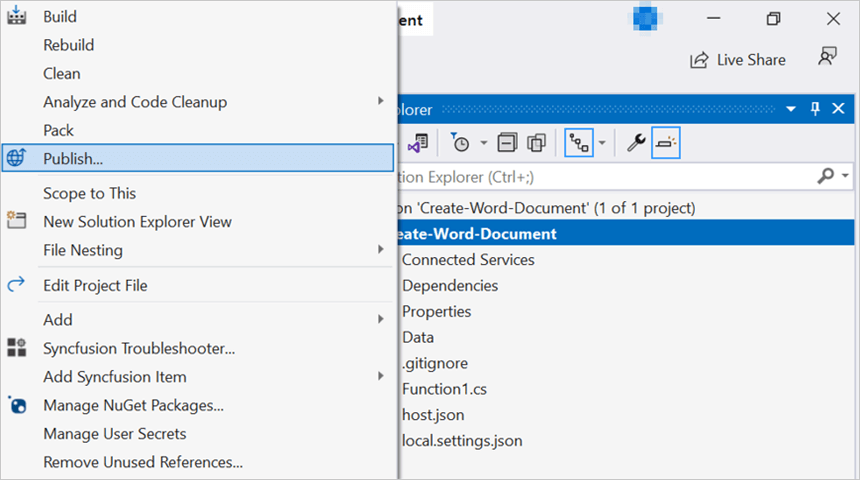The width and height of the screenshot is (860, 480).
Task: Select the Function1.cs file
Action: (x=444, y=389)
